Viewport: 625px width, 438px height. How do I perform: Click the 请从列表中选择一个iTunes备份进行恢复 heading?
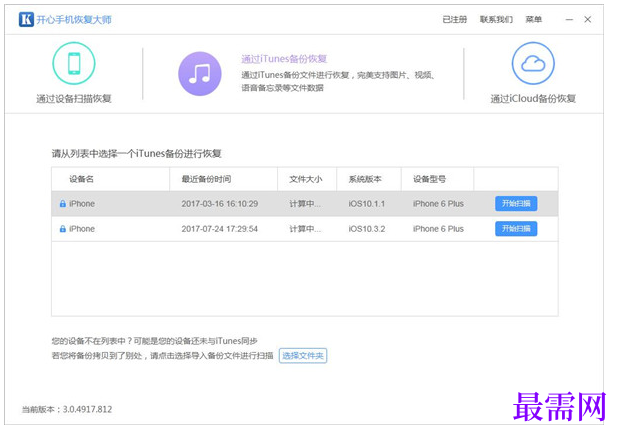coord(136,153)
